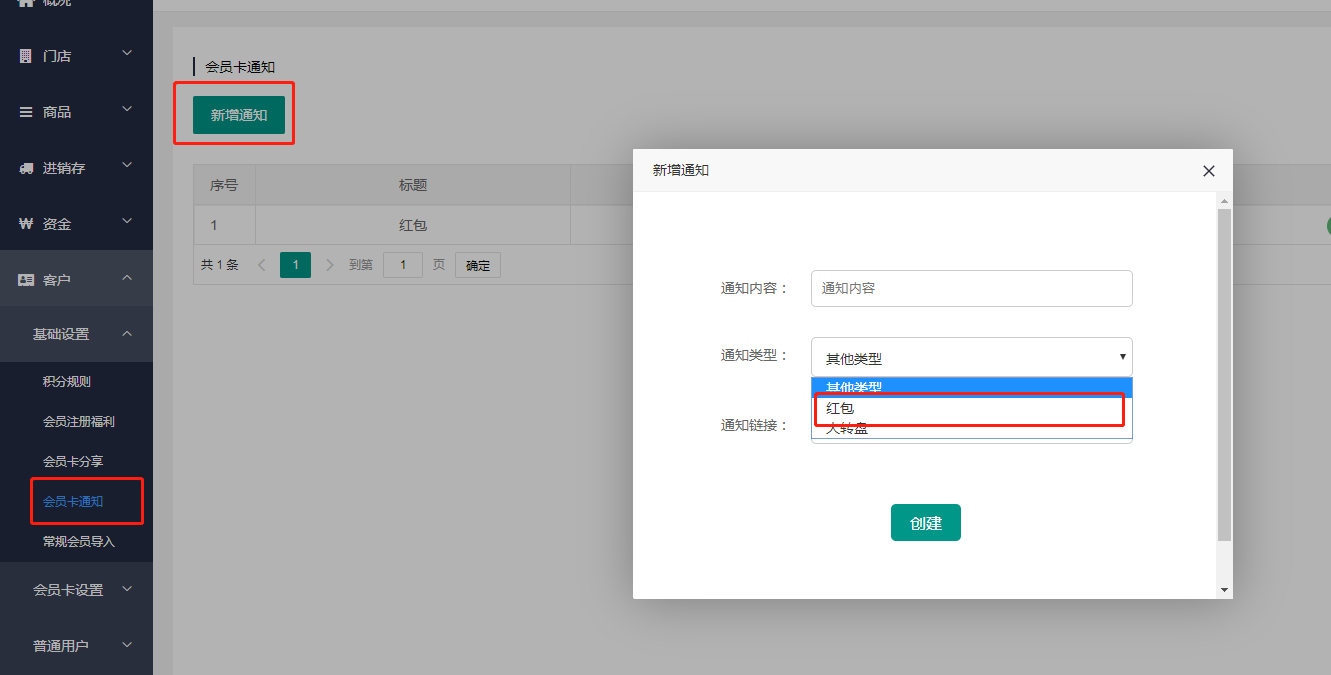Expand the 进销存 menu chevron
The width and height of the screenshot is (1331, 675).
(x=127, y=164)
